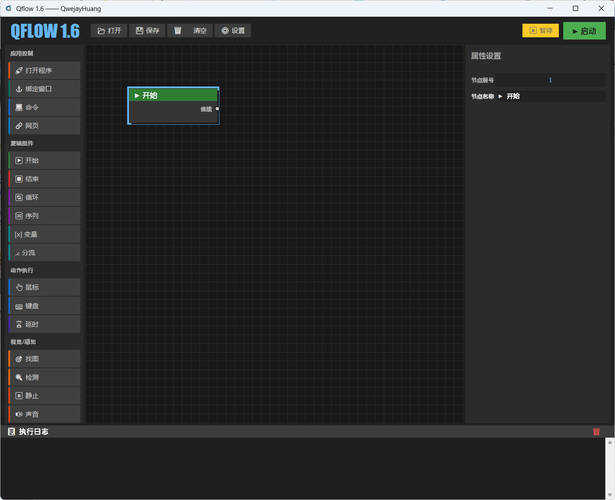615x500 pixels.
Task: Add the 声音 sound component
Action: (x=44, y=413)
